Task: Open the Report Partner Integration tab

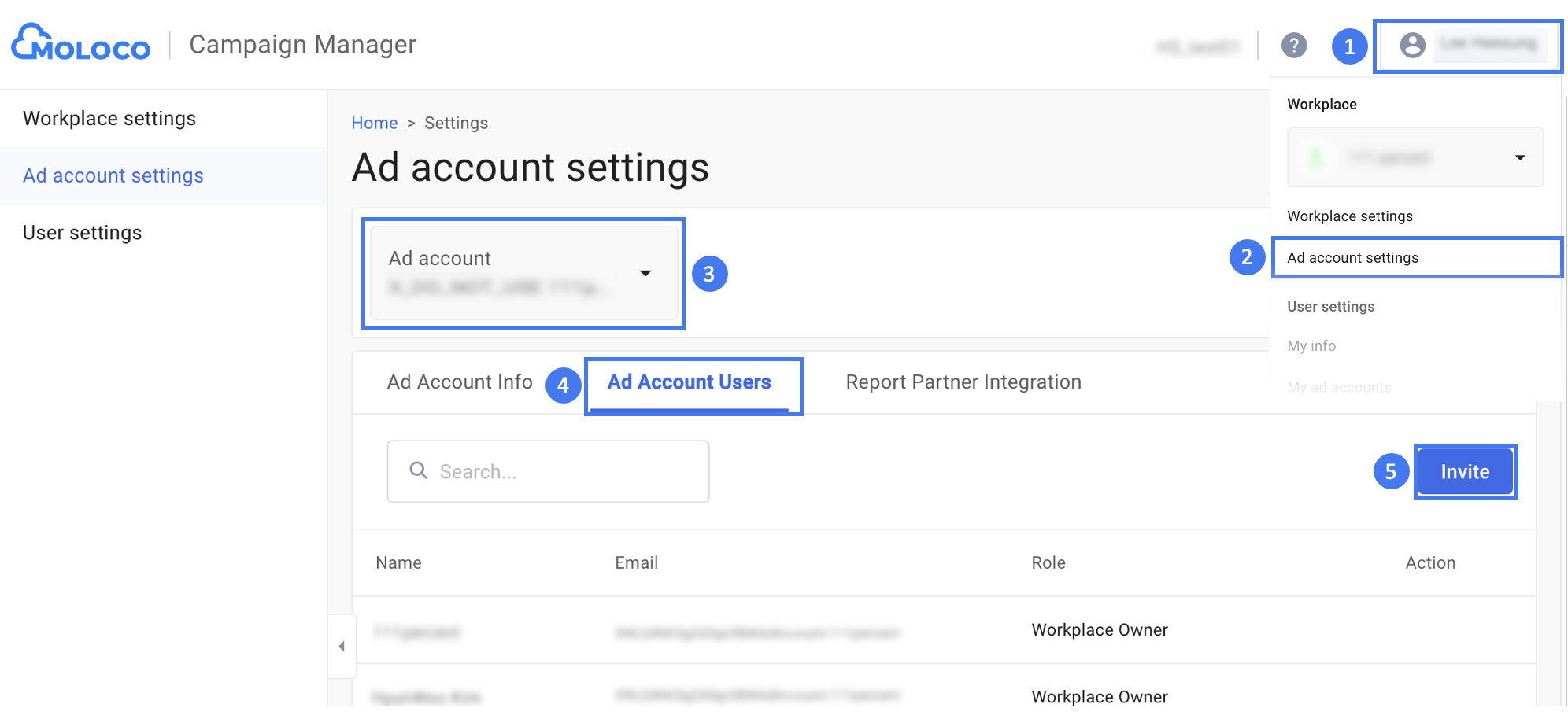Action: coord(963,382)
